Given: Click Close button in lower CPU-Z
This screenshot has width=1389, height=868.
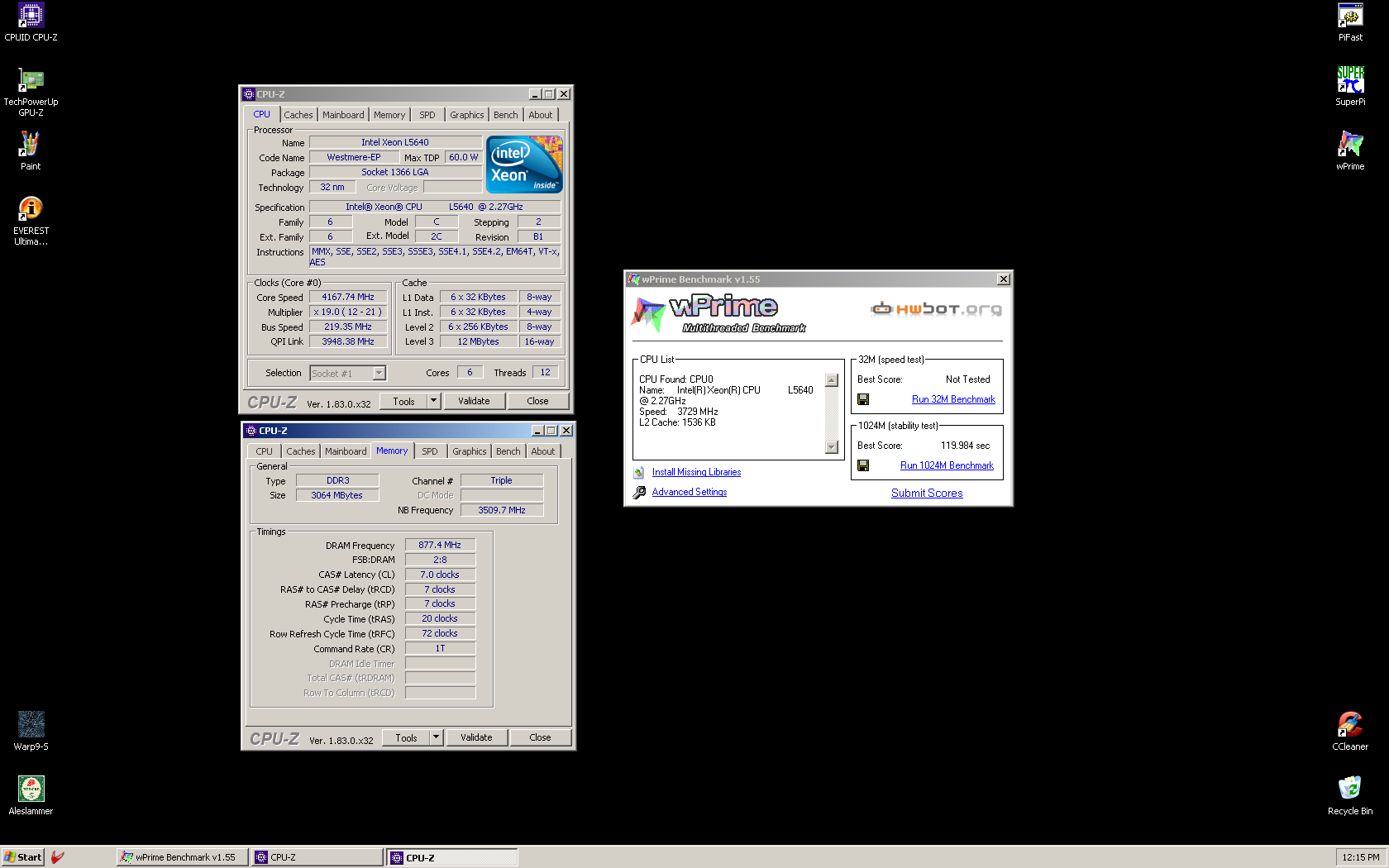Looking at the screenshot, I should 540,737.
